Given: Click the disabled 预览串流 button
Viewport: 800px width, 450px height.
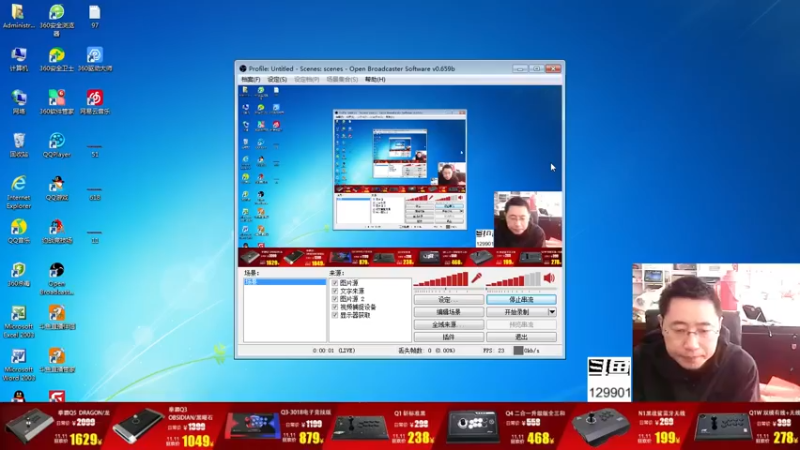Looking at the screenshot, I should click(x=521, y=324).
